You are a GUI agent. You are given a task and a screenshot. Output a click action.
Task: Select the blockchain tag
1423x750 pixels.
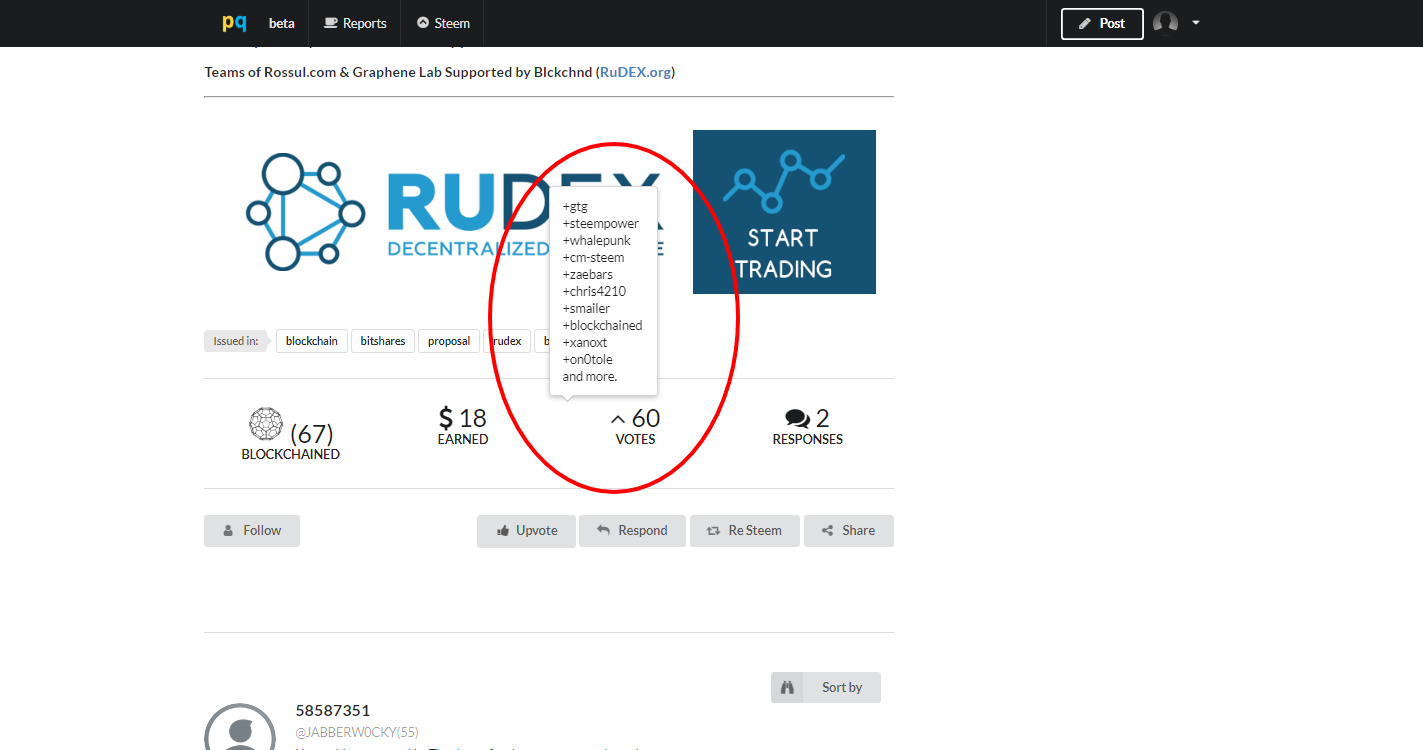point(312,341)
